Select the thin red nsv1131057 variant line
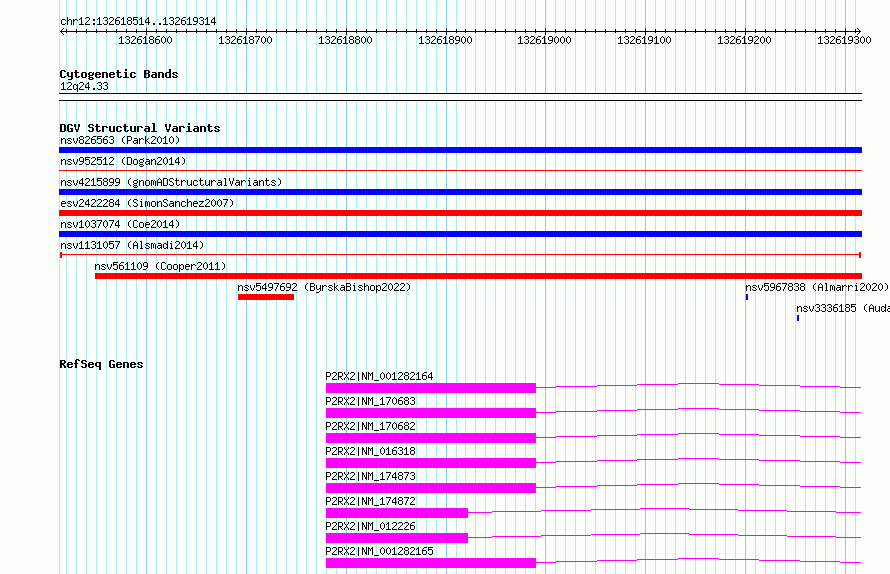The width and height of the screenshot is (890, 574). point(460,255)
